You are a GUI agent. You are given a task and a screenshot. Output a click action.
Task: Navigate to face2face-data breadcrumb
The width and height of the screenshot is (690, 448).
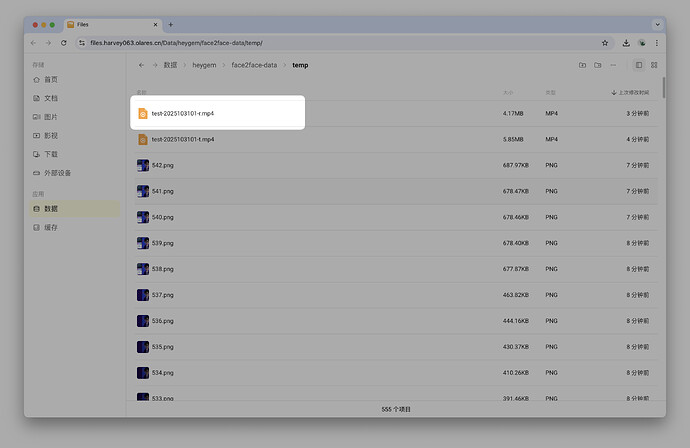[x=254, y=65]
